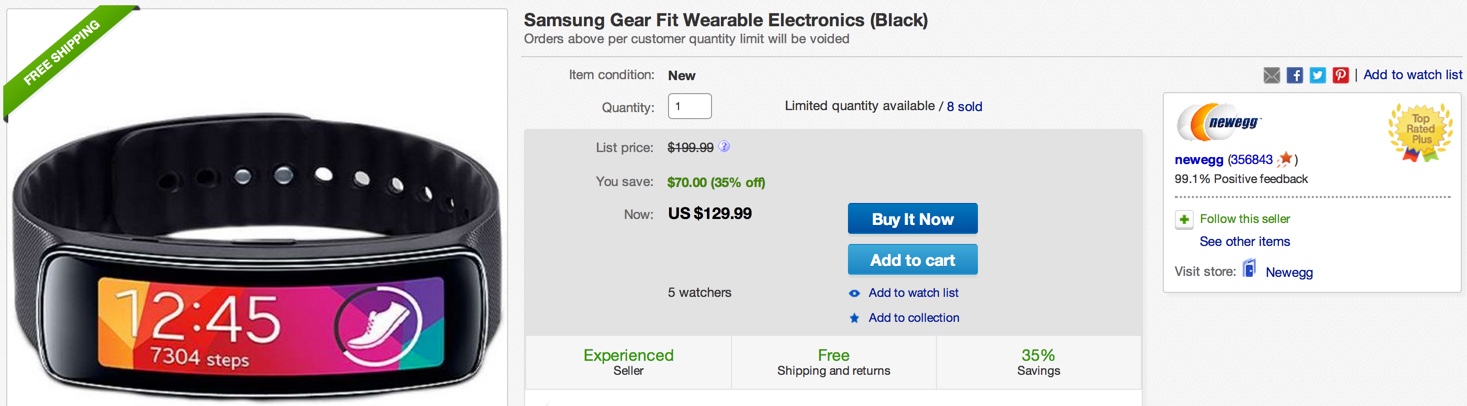Image resolution: width=1467 pixels, height=406 pixels.
Task: Click the Quantity input field
Action: (689, 106)
